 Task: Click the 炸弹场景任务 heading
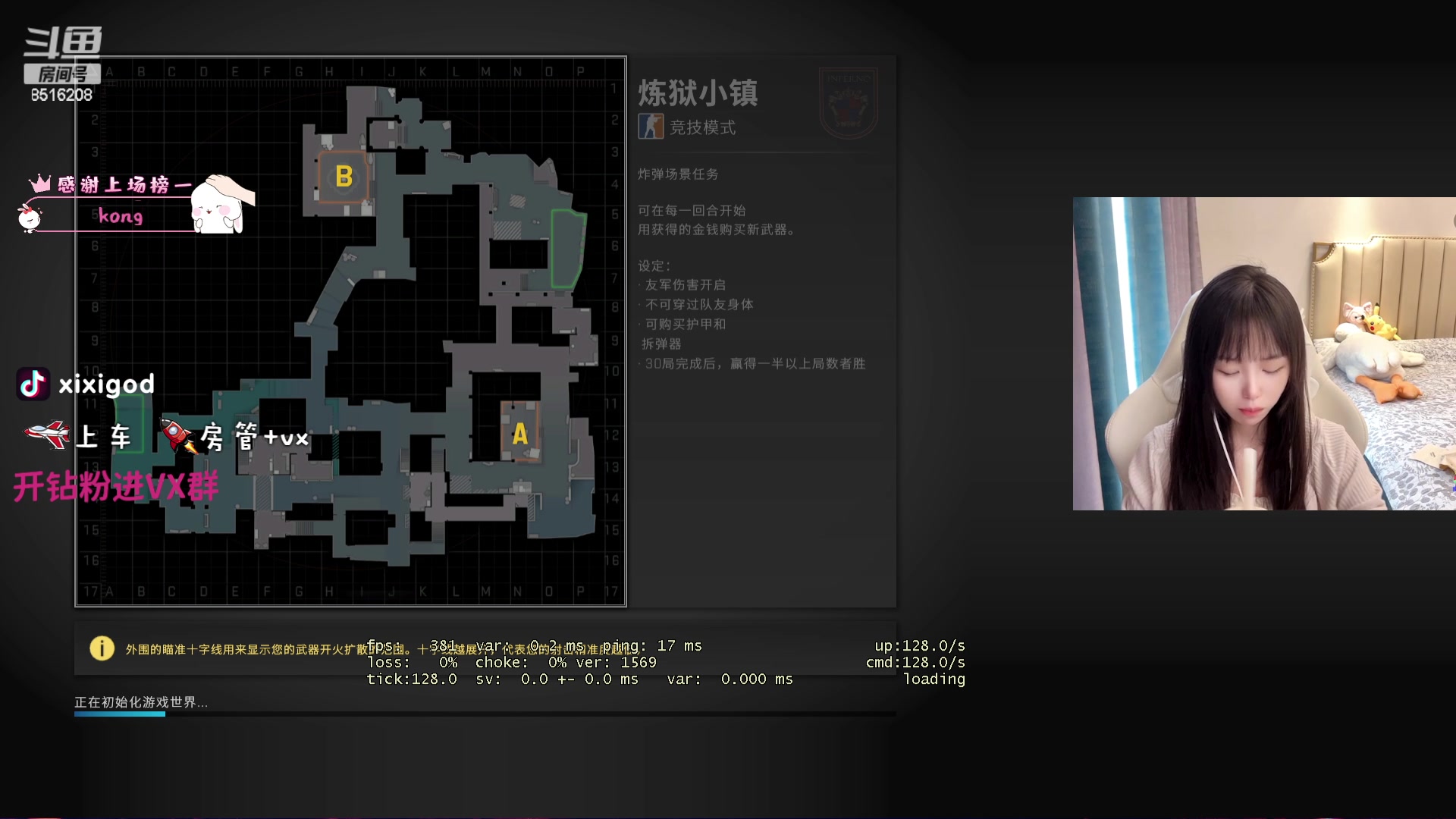678,174
